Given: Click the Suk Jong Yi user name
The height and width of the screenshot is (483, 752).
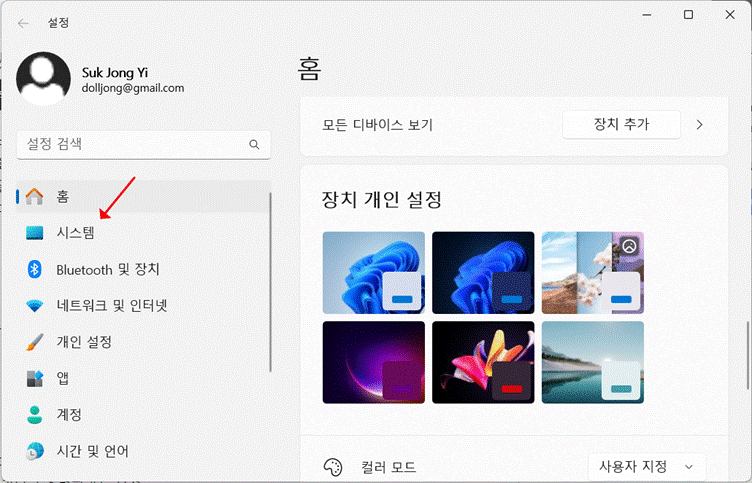Looking at the screenshot, I should tap(115, 72).
